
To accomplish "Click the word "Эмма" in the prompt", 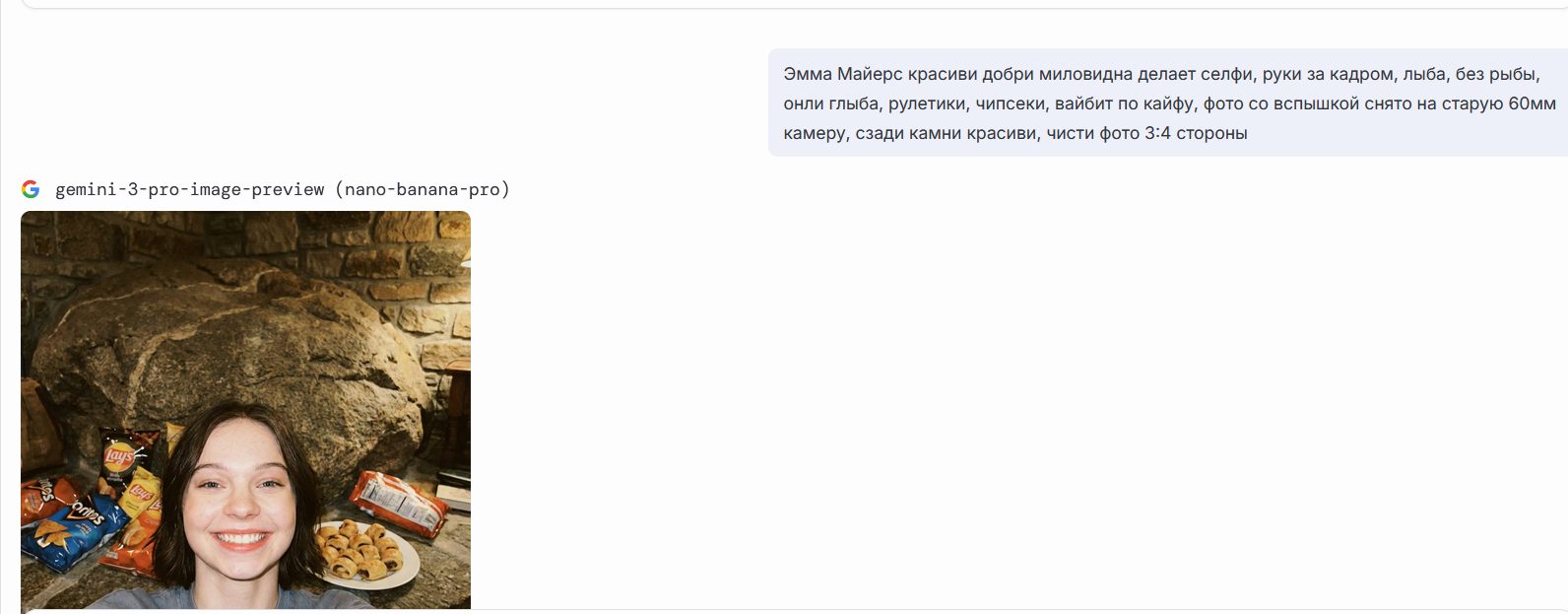I will coord(808,74).
